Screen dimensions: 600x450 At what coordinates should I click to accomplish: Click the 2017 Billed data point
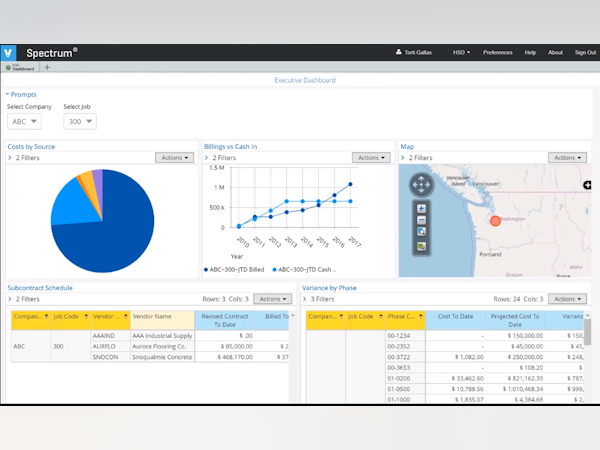click(x=350, y=184)
